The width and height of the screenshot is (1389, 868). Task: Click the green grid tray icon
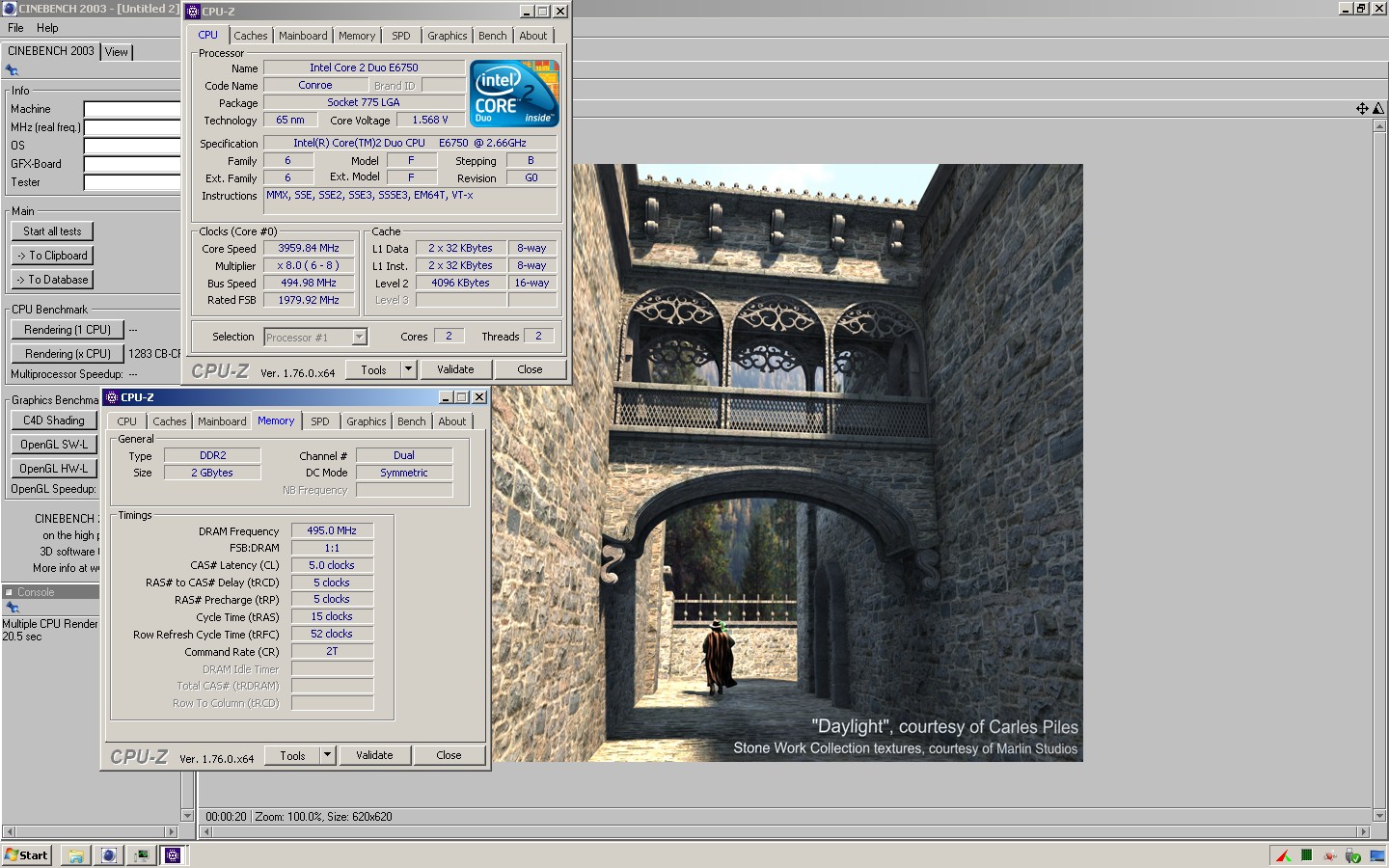point(1307,855)
